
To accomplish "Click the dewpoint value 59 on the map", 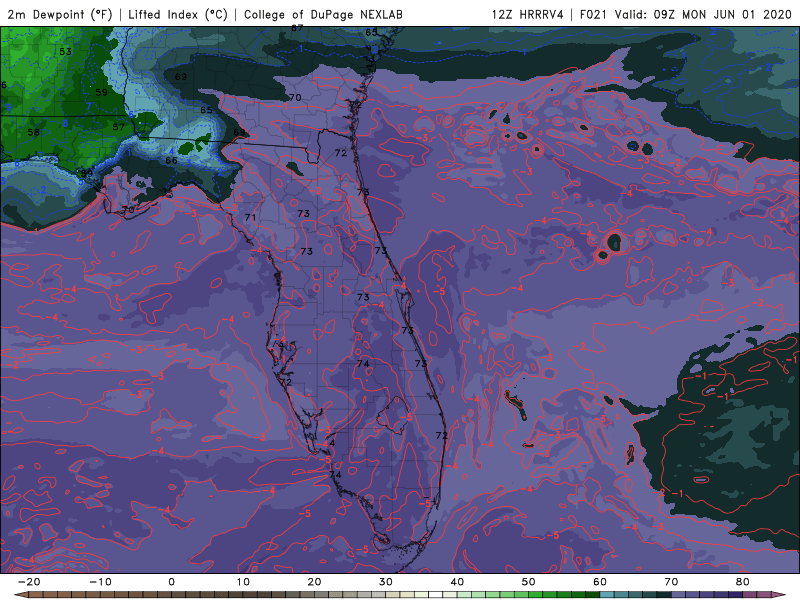I will coord(102,92).
